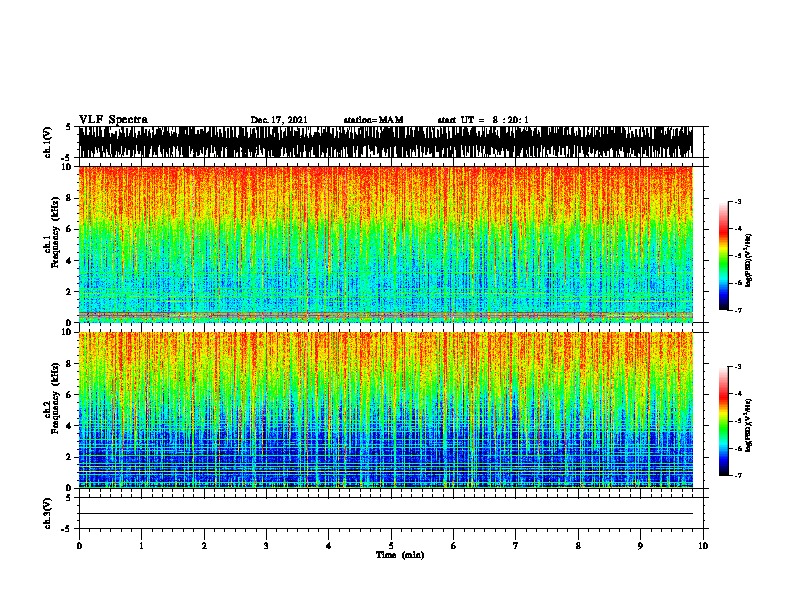Click the "VLF Spectra" plot title
The height and width of the screenshot is (612, 792).
point(113,120)
